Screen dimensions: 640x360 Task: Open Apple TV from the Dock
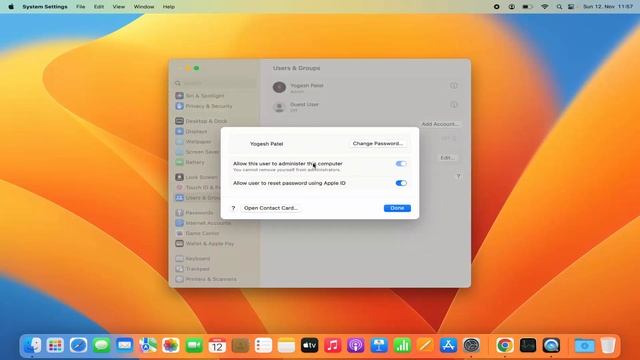click(x=309, y=345)
